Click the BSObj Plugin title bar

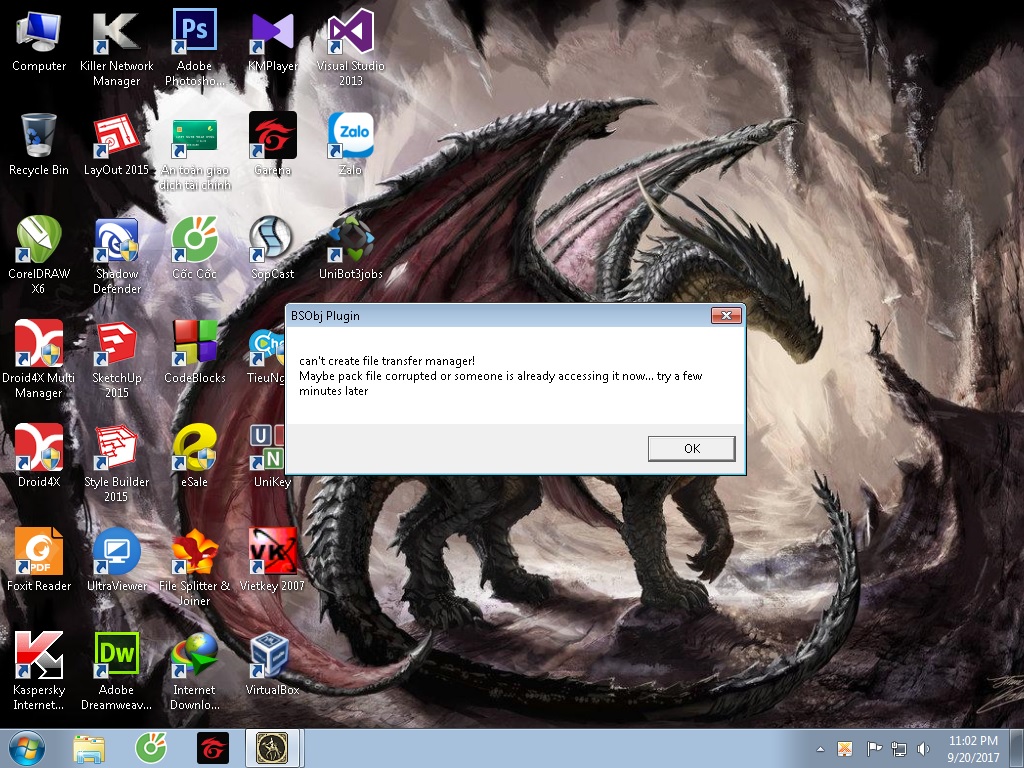tap(500, 315)
